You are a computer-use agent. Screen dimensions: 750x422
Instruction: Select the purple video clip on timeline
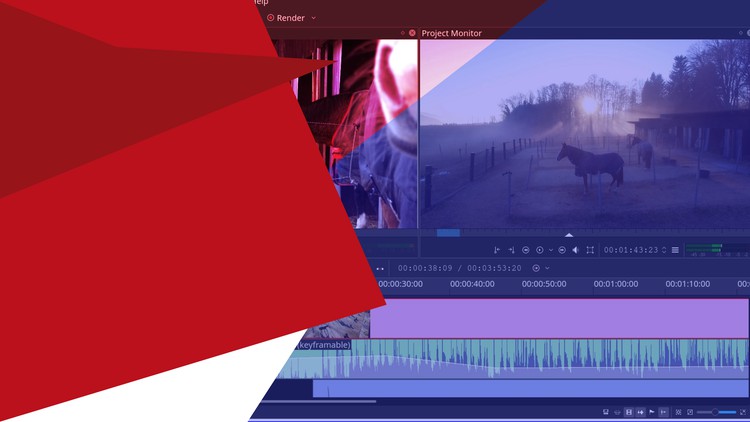559,318
